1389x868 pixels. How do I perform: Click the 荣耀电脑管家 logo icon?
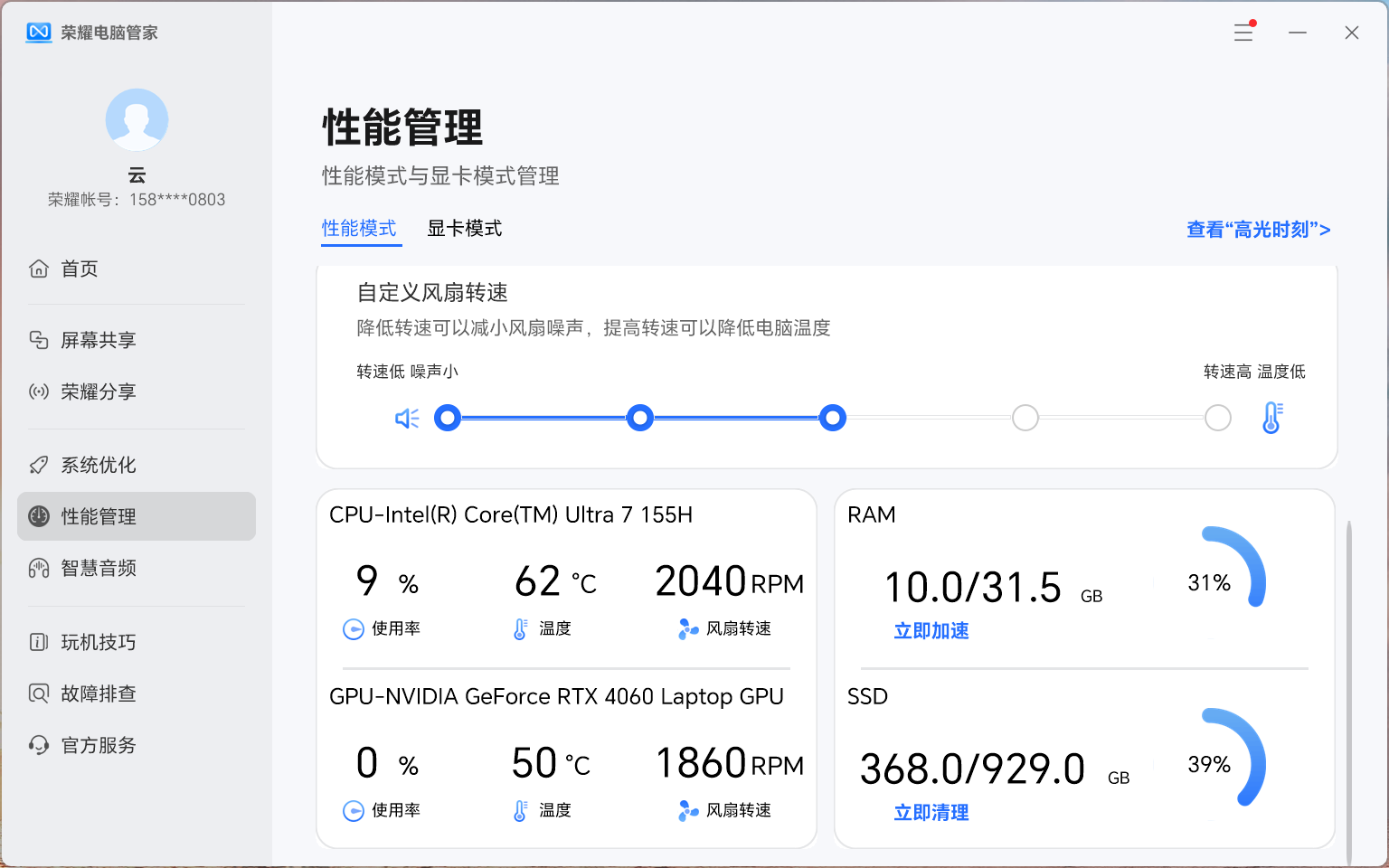39,33
